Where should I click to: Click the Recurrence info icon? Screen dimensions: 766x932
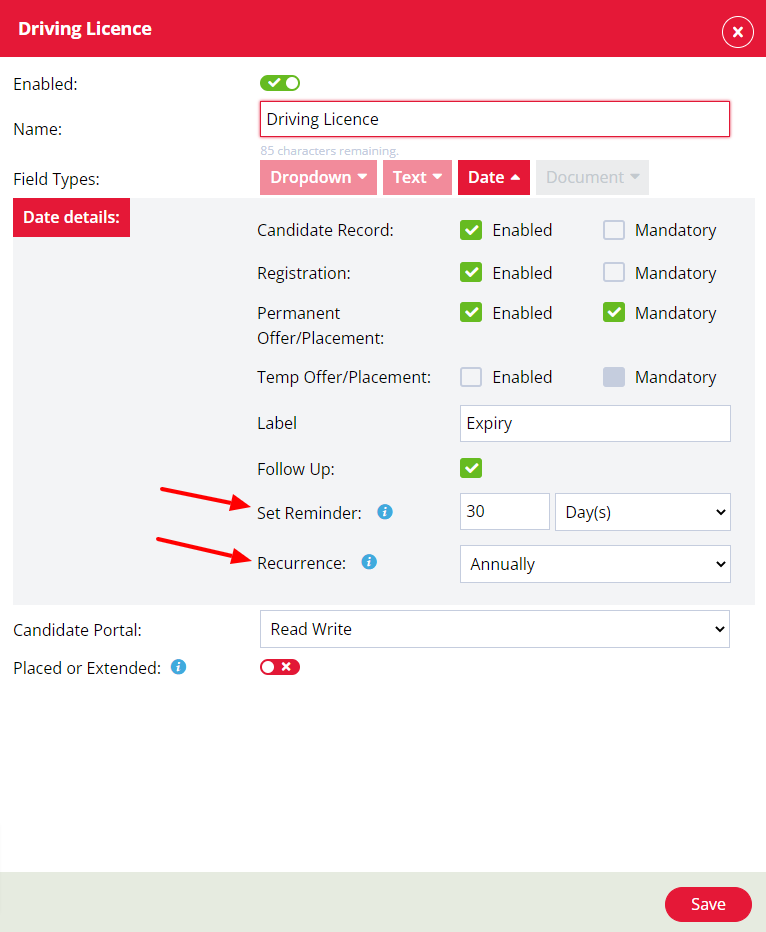pos(369,562)
